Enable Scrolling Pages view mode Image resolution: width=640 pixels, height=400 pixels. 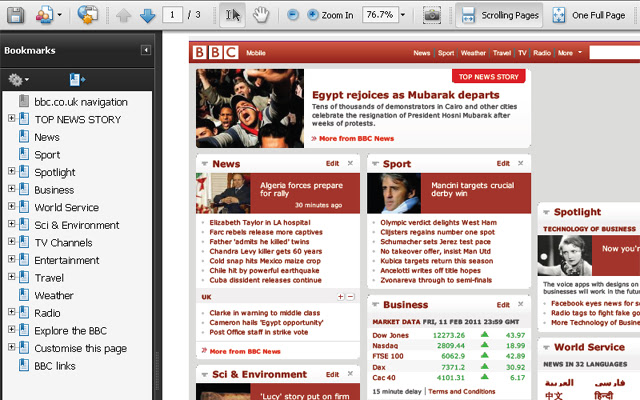499,15
